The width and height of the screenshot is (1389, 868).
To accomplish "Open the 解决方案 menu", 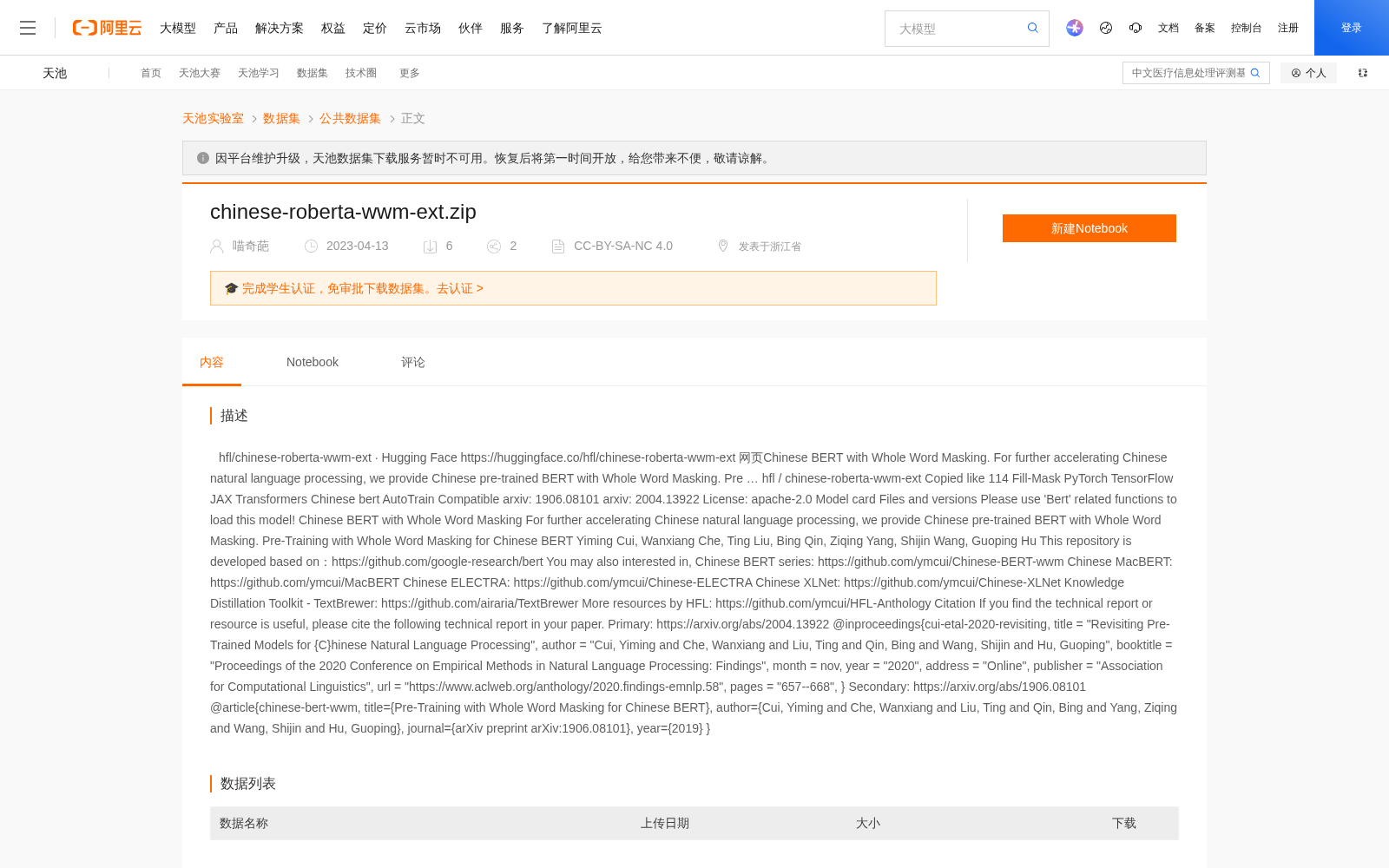I will 280,28.
